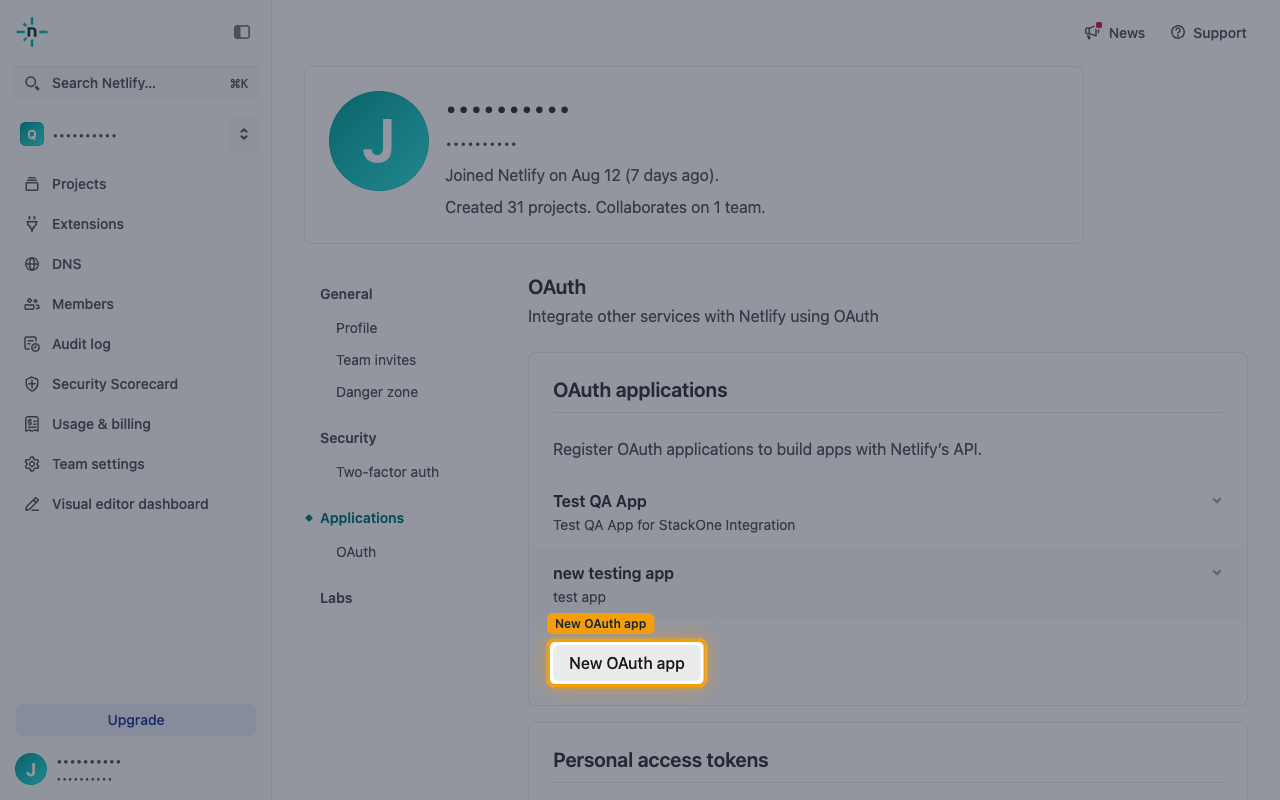Viewport: 1280px width, 800px height.
Task: Select Profile in settings navigation
Action: pyautogui.click(x=356, y=328)
